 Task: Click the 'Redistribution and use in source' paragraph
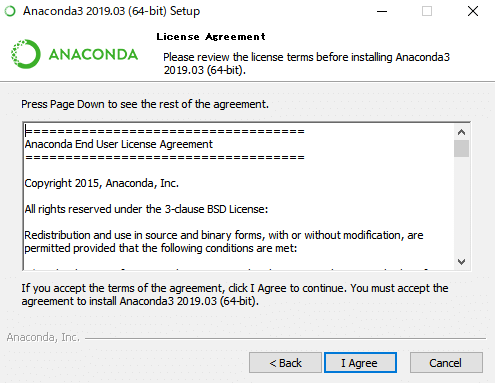pos(224,242)
